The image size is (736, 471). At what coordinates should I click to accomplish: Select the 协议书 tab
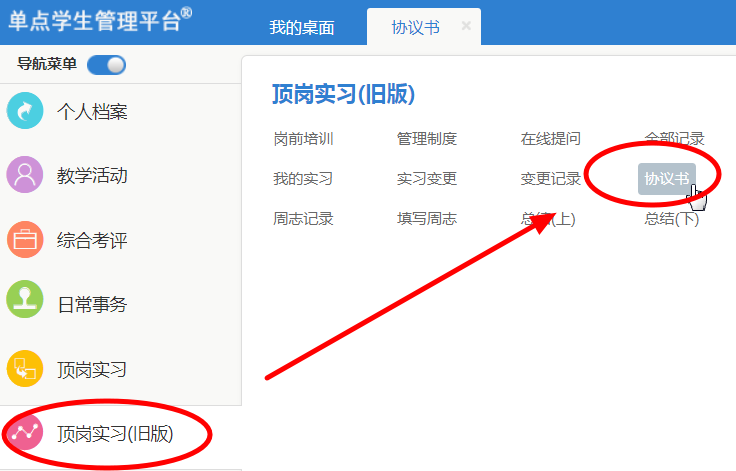[x=415, y=27]
